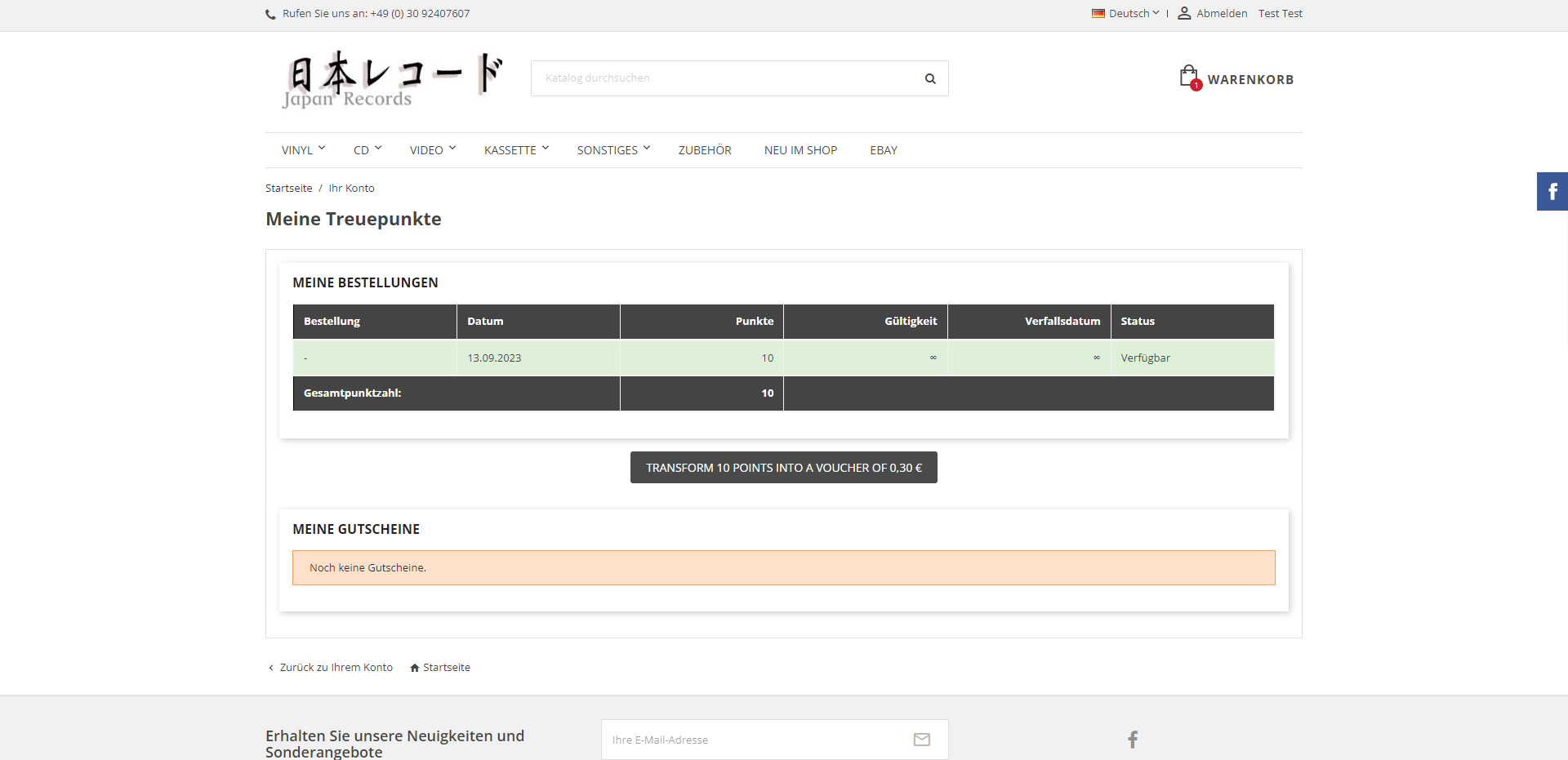Click the back chevron before Zurück

271,668
